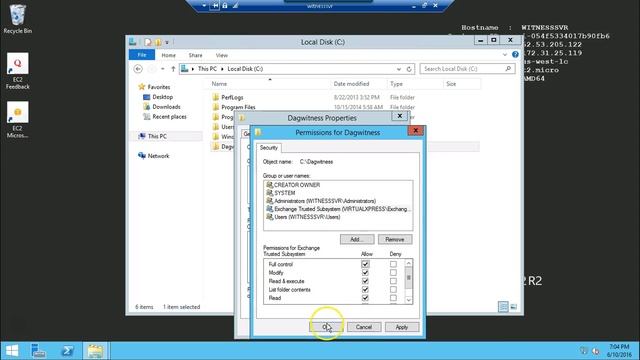
Task: Toggle Allow checkbox for Modify
Action: (x=365, y=273)
